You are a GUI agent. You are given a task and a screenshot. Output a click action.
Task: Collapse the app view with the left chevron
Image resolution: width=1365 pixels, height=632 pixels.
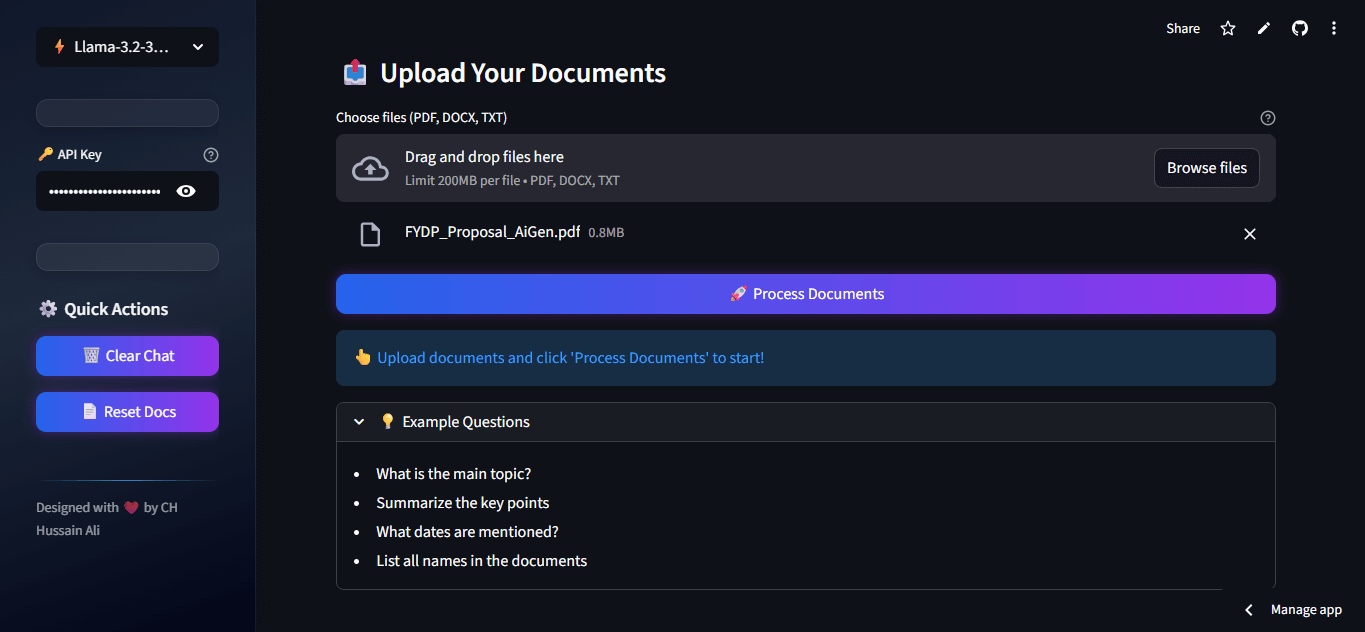[x=1248, y=609]
